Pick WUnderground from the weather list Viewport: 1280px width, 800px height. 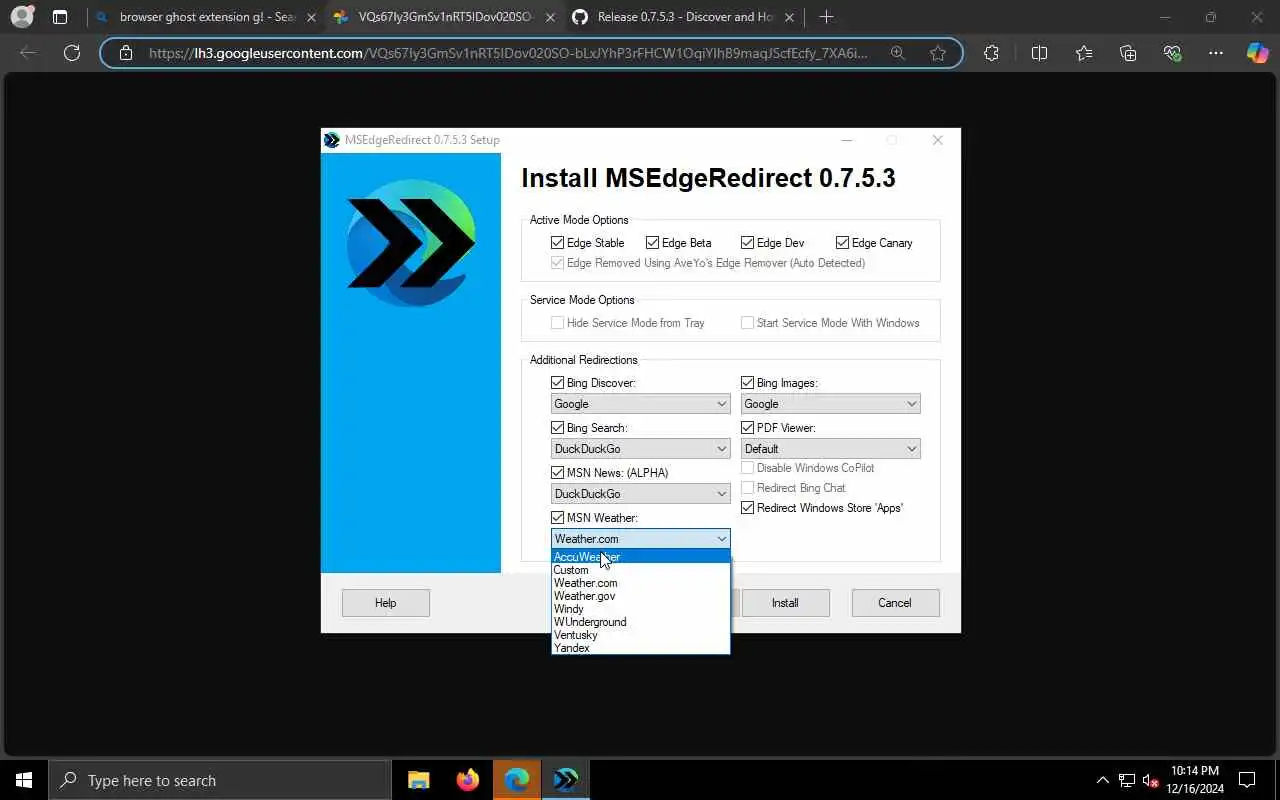point(640,622)
